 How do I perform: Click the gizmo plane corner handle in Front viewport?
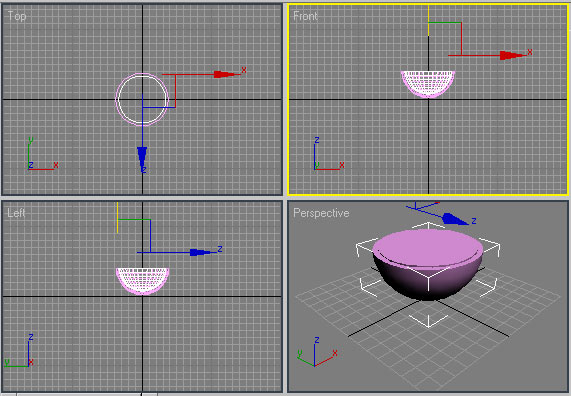coord(461,23)
